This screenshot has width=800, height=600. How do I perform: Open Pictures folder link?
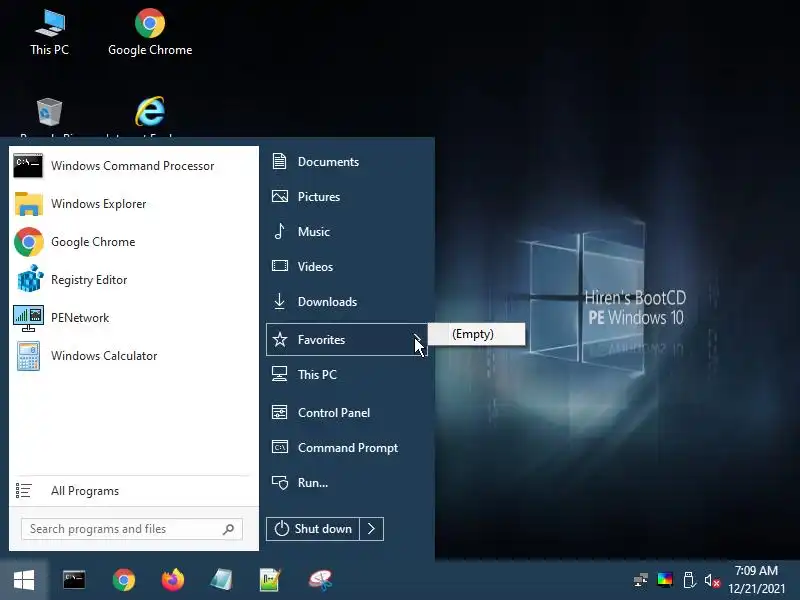point(347,196)
